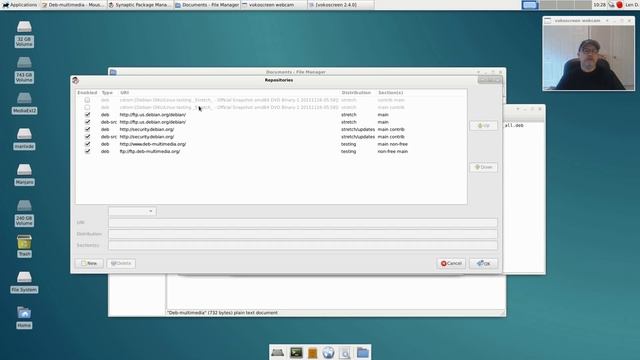
Task: Click the Section(s) input field
Action: 303,245
